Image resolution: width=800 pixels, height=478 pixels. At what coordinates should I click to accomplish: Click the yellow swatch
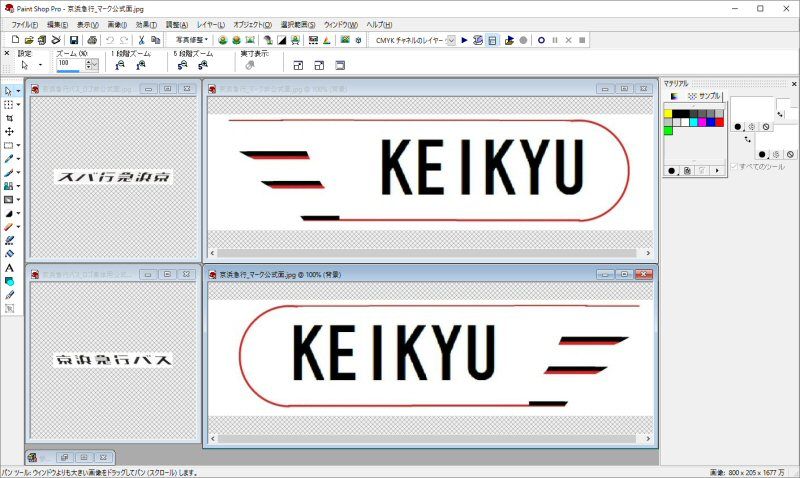tap(668, 114)
